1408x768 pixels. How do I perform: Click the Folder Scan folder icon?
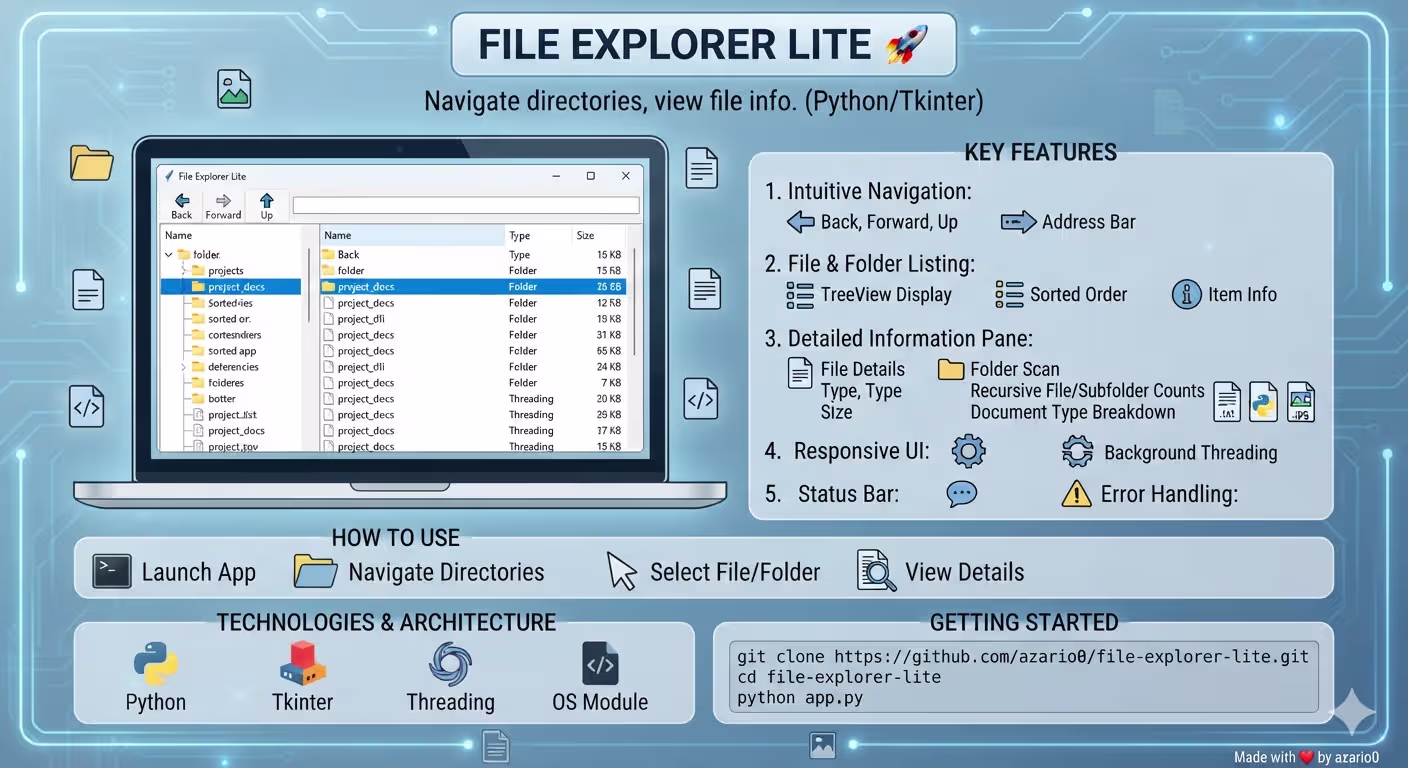[x=950, y=369]
